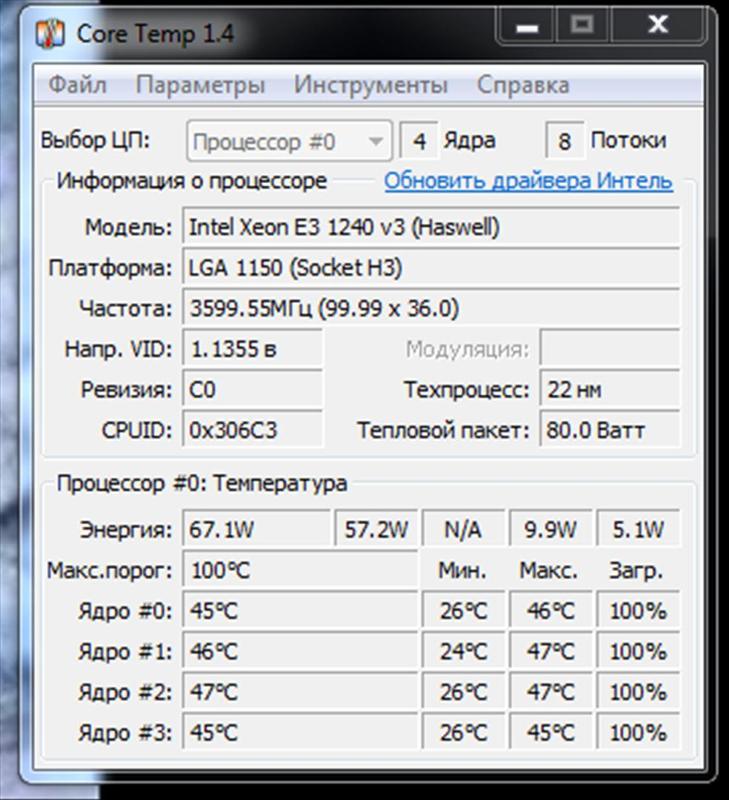Viewport: 729px width, 800px height.
Task: Click the 5.1W energy value
Action: [x=638, y=529]
